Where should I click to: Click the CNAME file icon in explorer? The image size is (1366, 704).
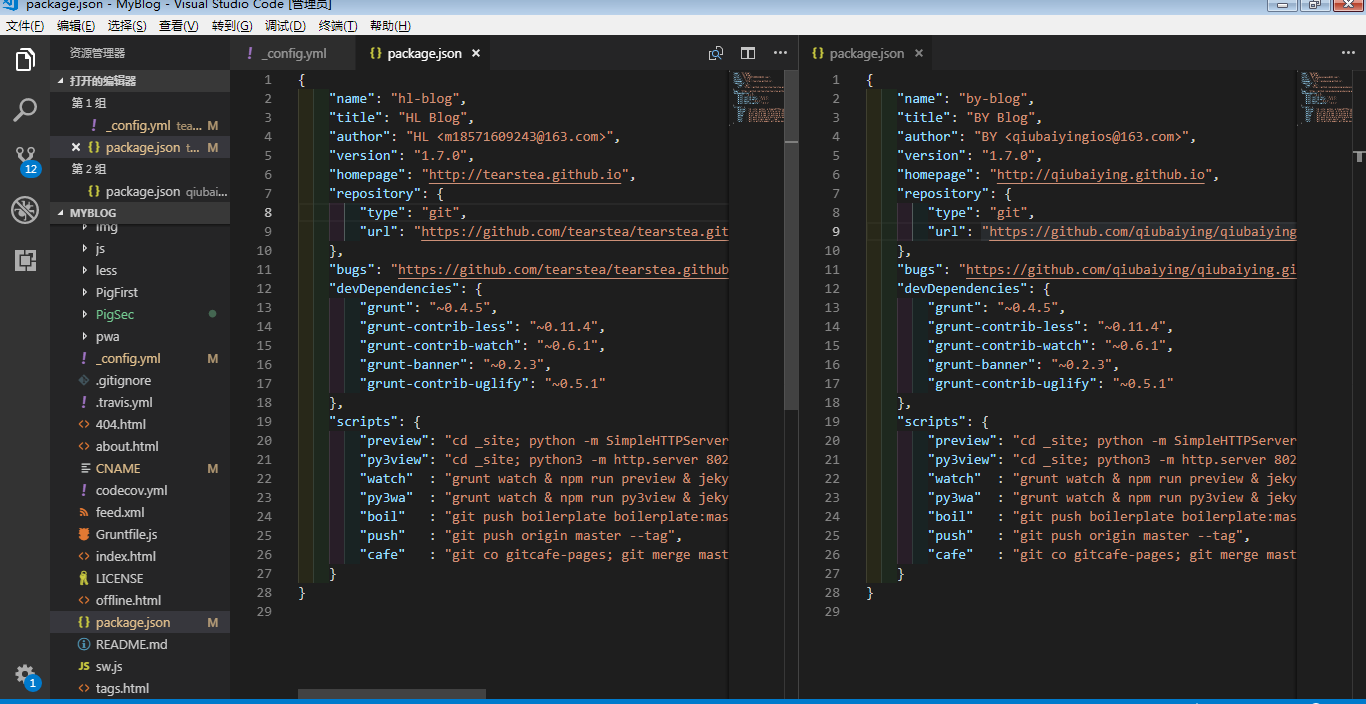pyautogui.click(x=84, y=469)
